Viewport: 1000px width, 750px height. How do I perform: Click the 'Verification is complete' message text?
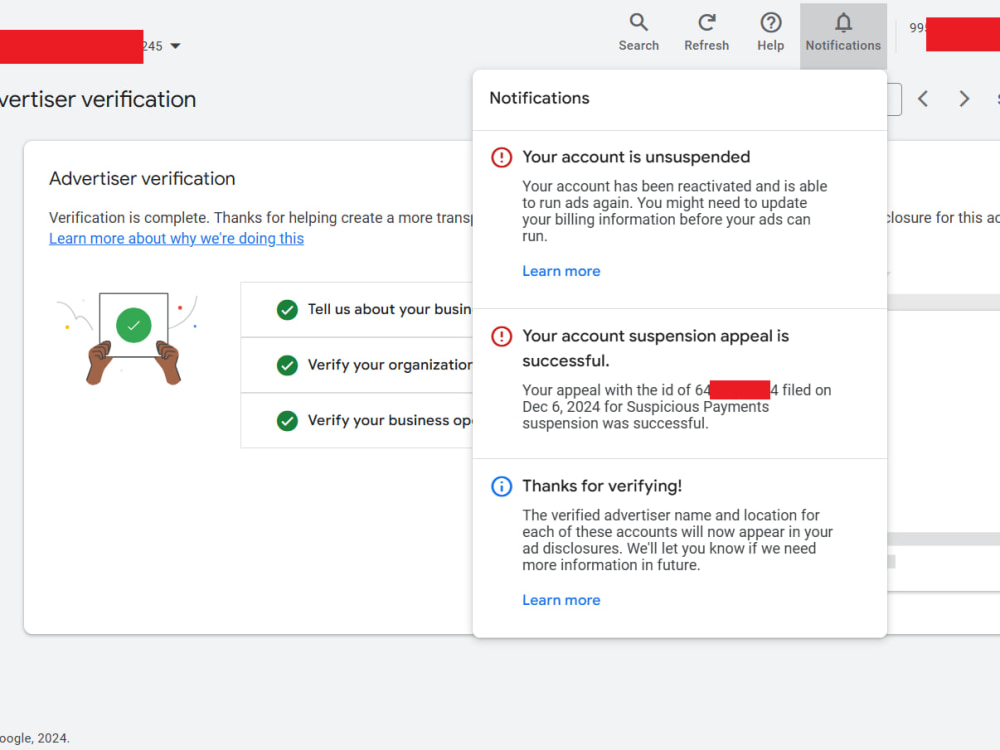point(260,217)
